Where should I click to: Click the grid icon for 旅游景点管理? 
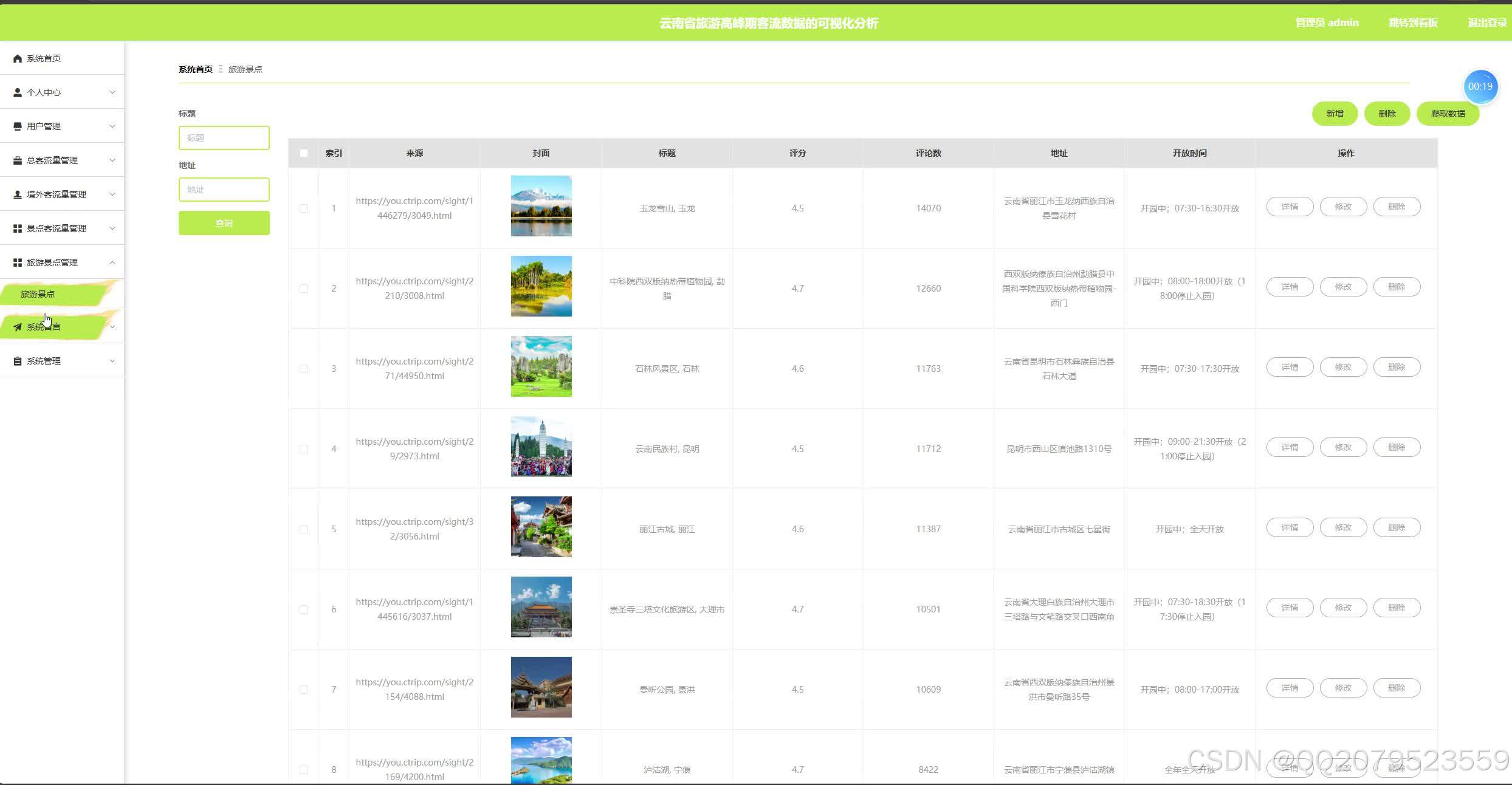coord(18,262)
